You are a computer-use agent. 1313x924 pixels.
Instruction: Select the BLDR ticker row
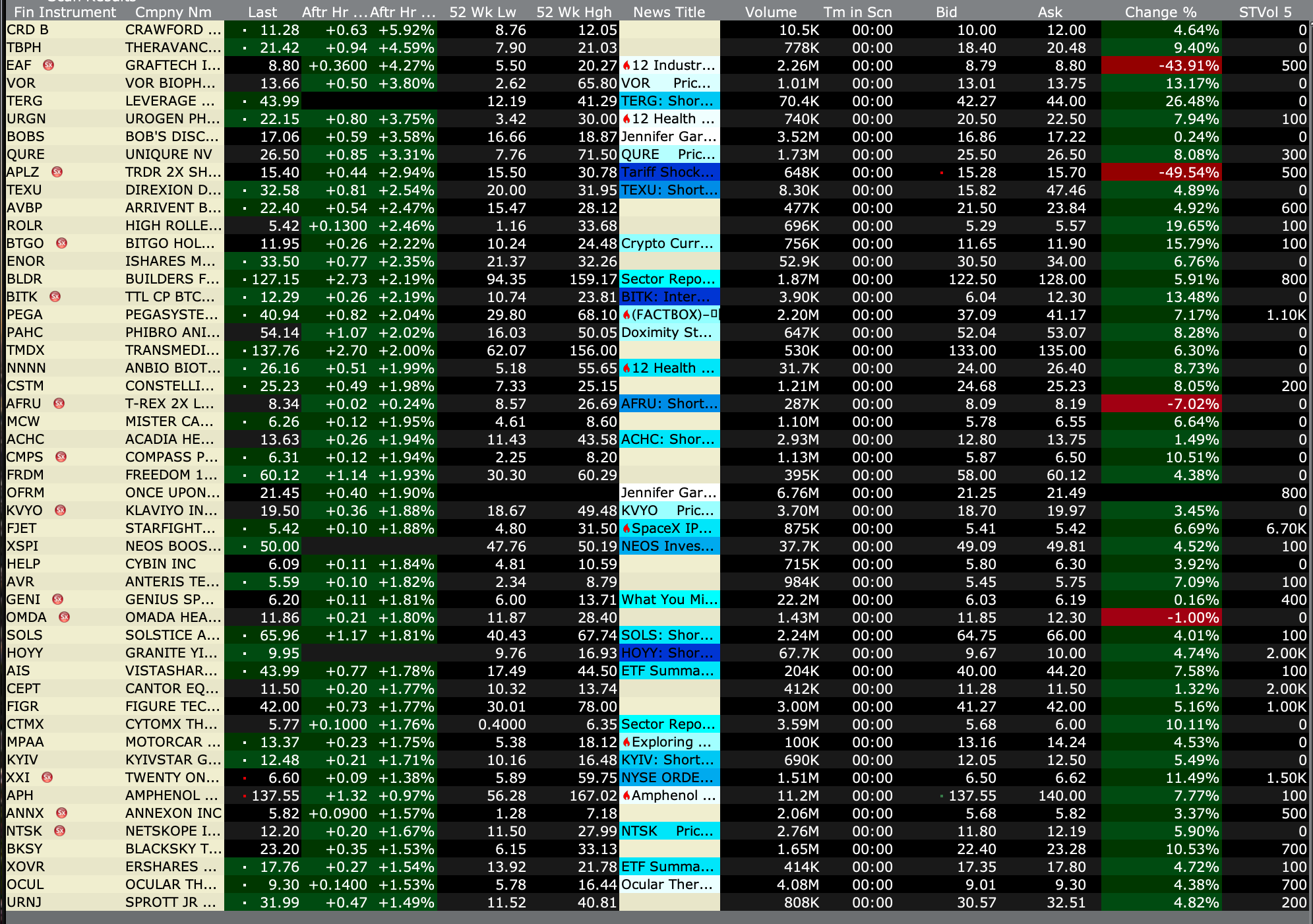(x=24, y=279)
